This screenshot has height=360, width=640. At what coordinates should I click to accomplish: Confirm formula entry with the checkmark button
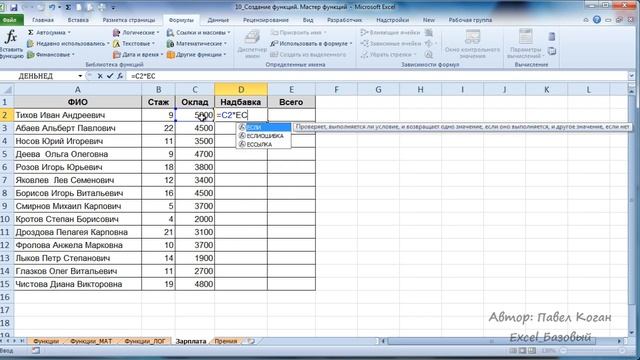110,76
